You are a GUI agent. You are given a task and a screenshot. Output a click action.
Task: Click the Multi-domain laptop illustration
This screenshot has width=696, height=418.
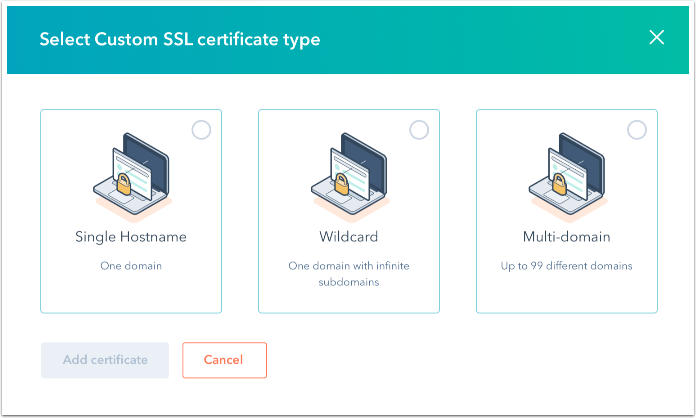567,175
